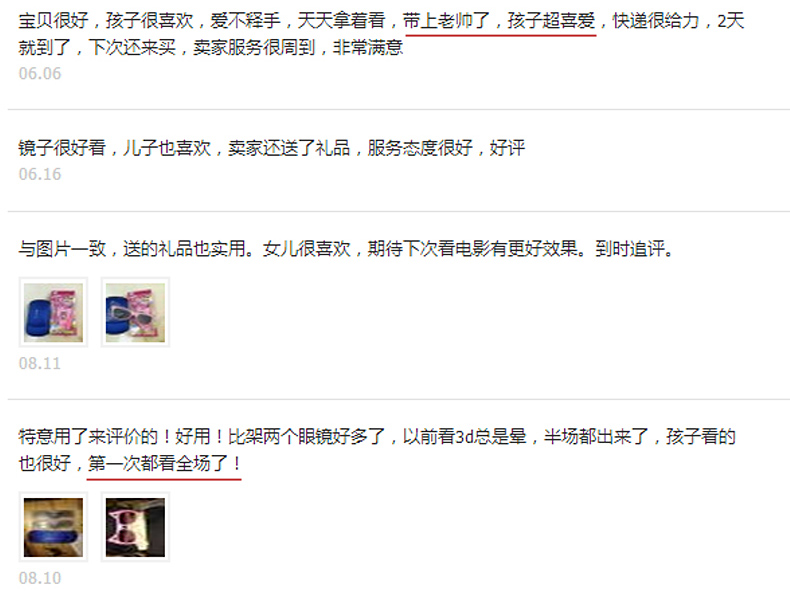The width and height of the screenshot is (790, 600).
Task: Click the review beginning 镜子很好看
Action: click(x=272, y=148)
